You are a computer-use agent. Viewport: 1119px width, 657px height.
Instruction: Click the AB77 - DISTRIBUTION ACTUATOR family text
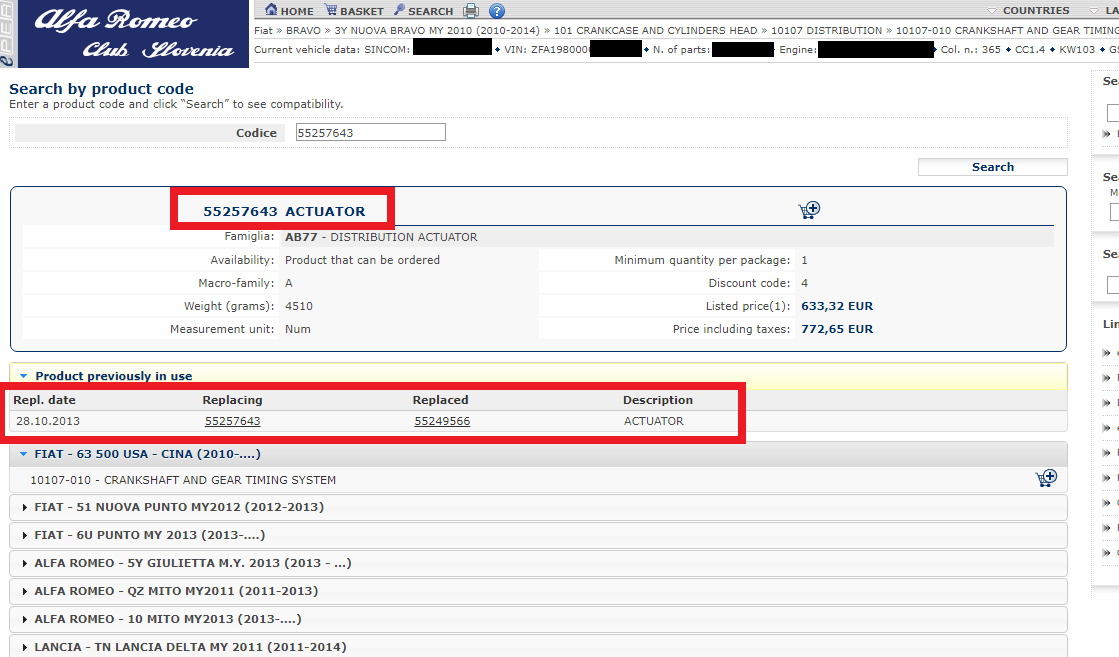coord(381,237)
